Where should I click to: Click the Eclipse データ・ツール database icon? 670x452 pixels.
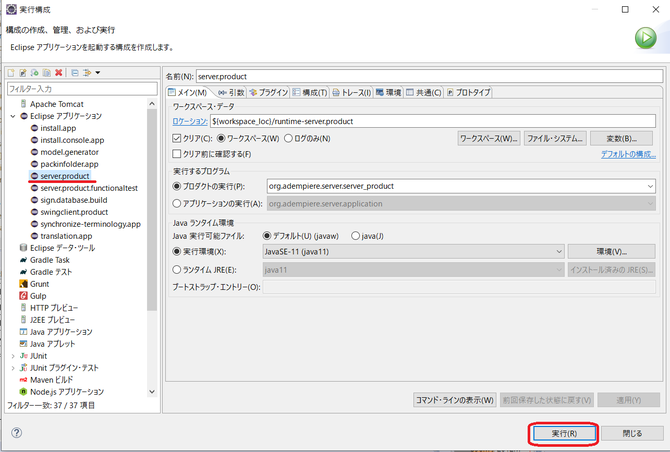(24, 248)
